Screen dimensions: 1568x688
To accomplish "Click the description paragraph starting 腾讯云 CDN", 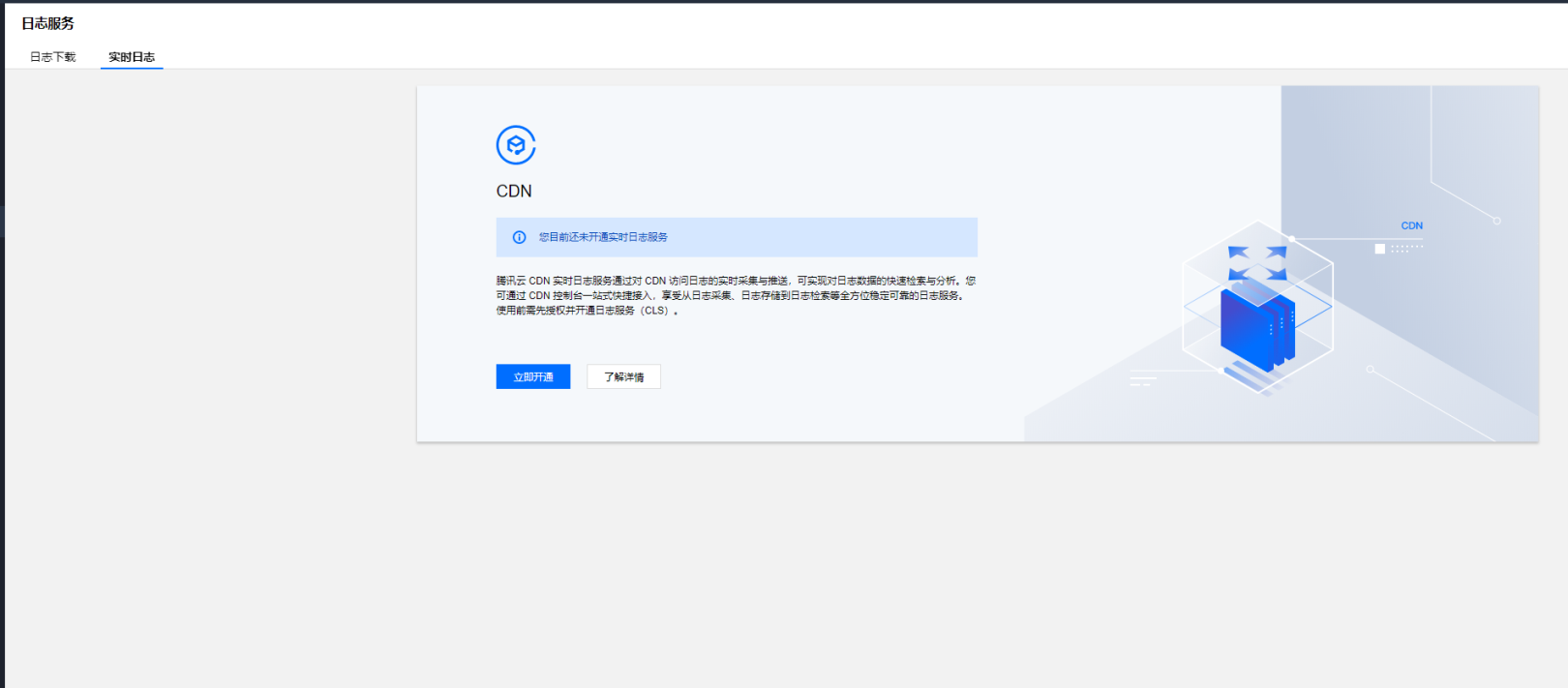I will (736, 295).
